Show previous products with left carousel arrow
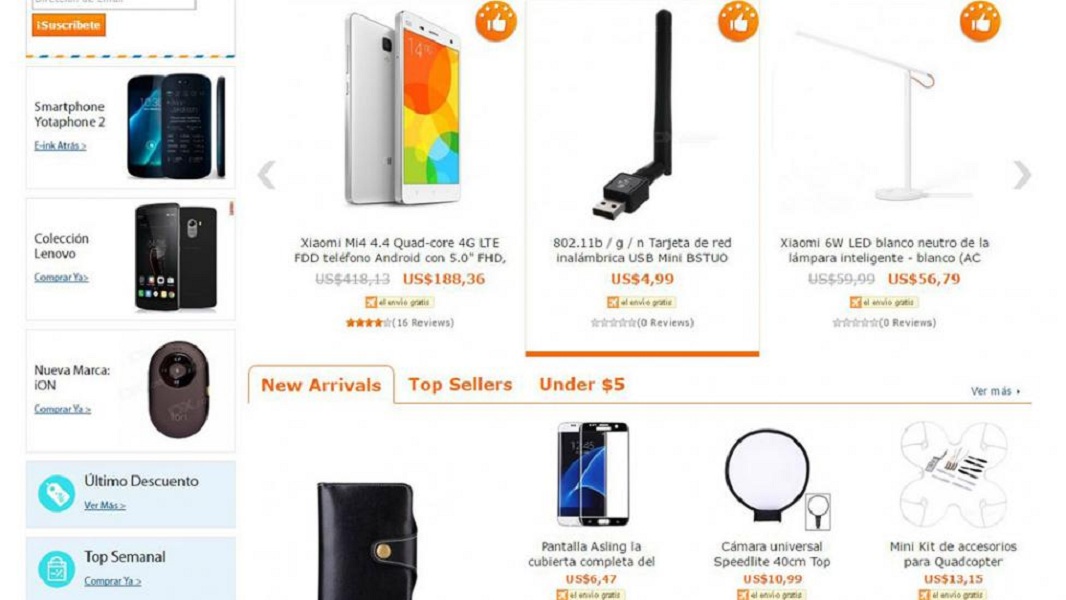Image resolution: width=1066 pixels, height=600 pixels. point(266,175)
